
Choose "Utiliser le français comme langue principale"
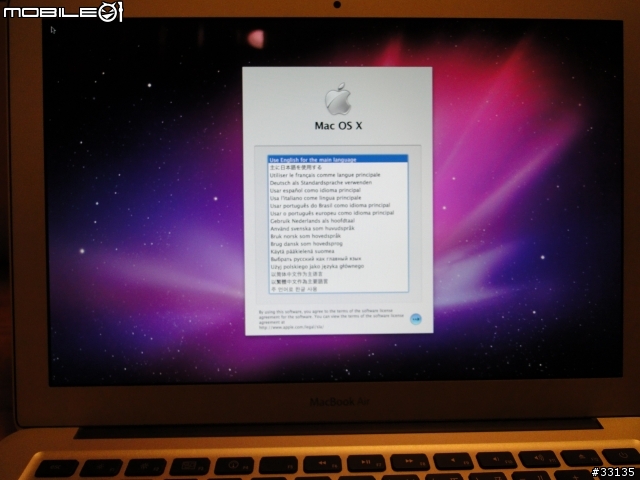(338, 175)
